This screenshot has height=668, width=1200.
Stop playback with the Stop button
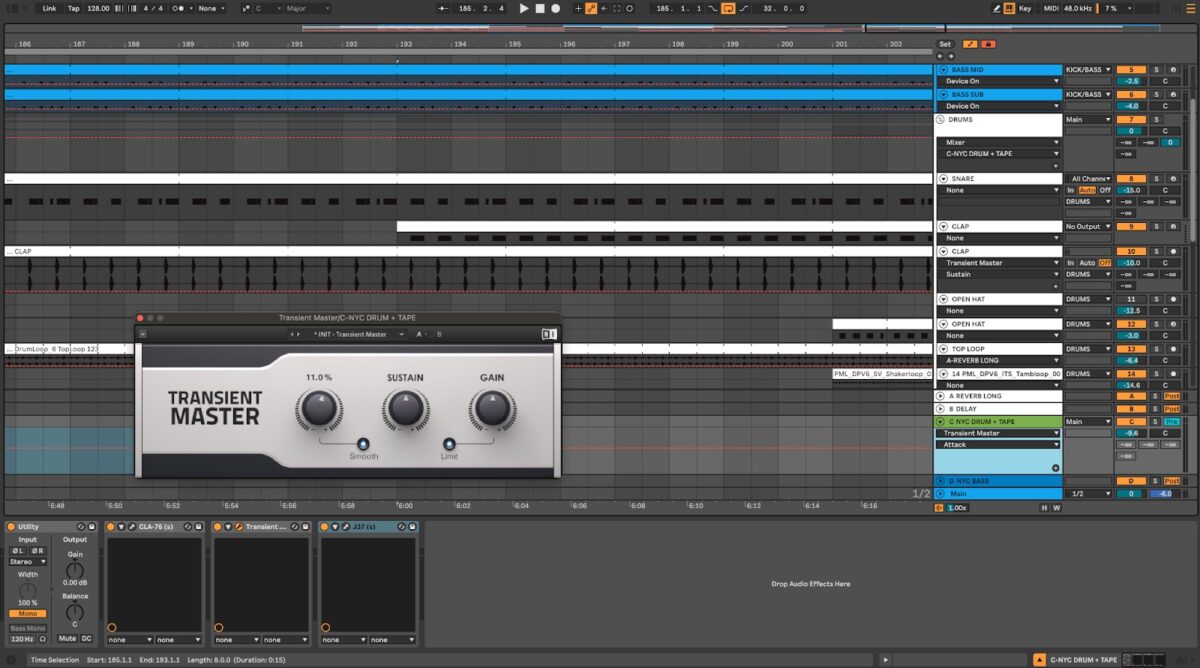(540, 8)
